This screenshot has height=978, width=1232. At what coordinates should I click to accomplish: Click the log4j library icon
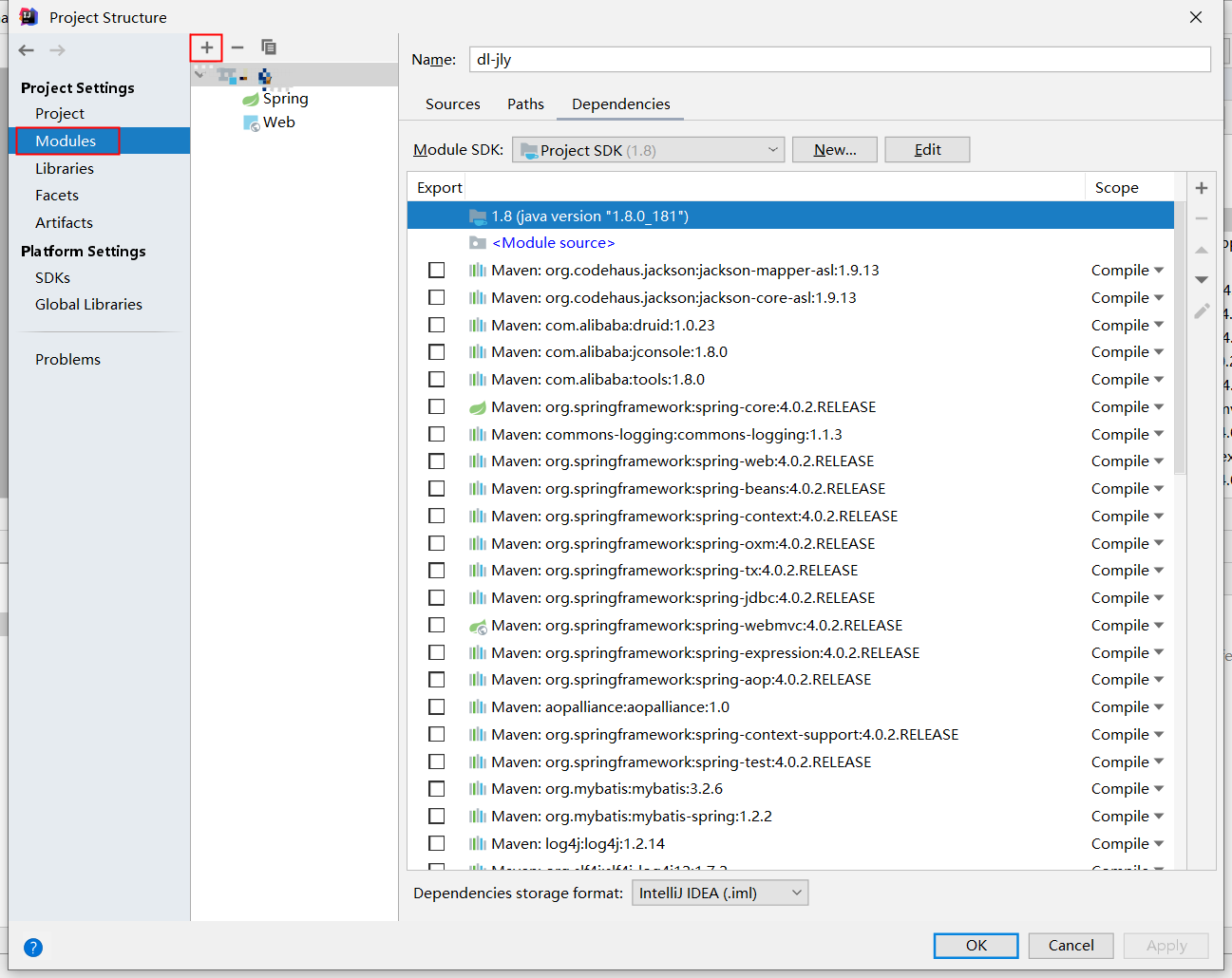478,843
